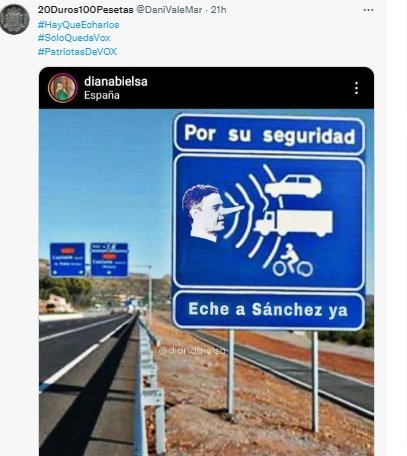Click the dianabielsa username text
Screen dimensions: 407x456
[x=116, y=81]
